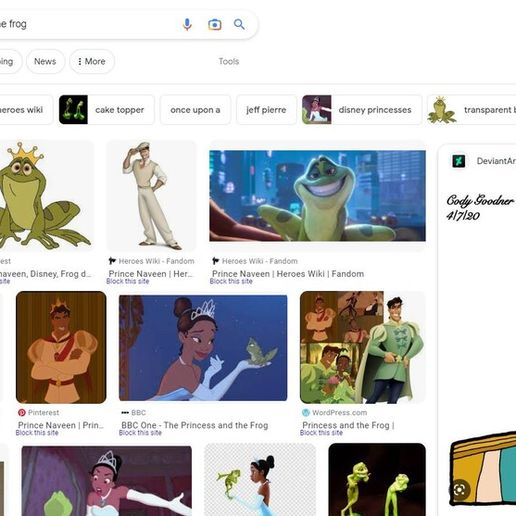Screen dimensions: 516x516
Task: Open the transparent Tiana and frog image
Action: [x=260, y=480]
